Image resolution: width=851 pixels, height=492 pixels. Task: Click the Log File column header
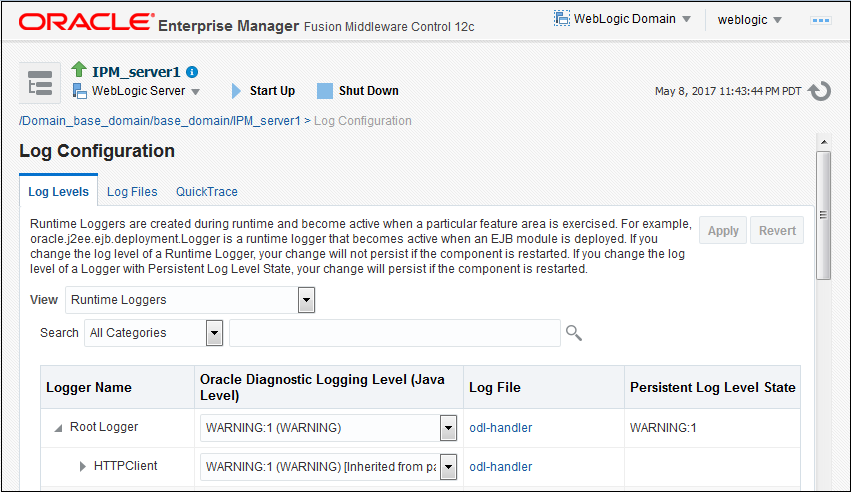pos(544,387)
